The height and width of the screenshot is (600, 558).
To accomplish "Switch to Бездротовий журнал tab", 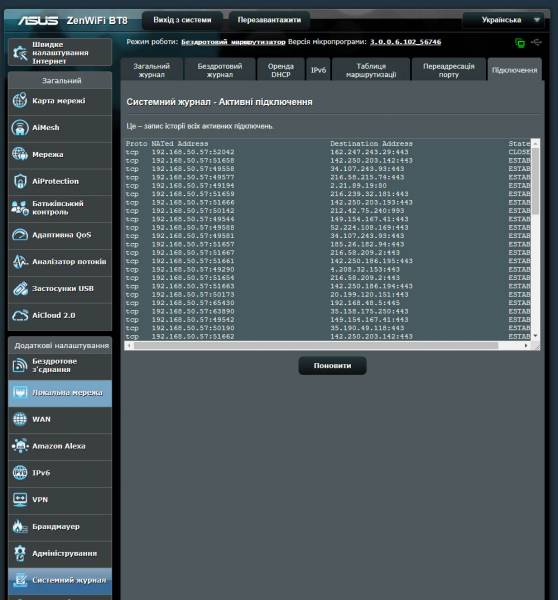I will (x=220, y=70).
